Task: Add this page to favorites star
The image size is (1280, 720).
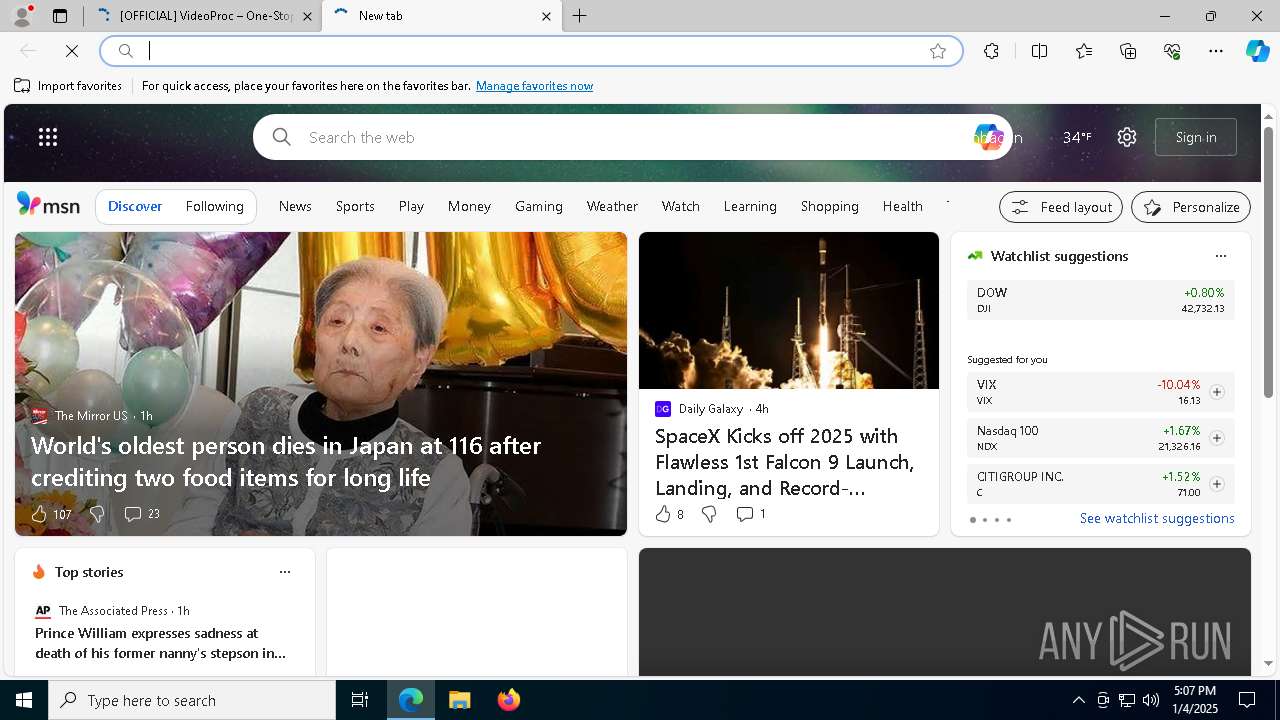Action: pyautogui.click(x=938, y=51)
